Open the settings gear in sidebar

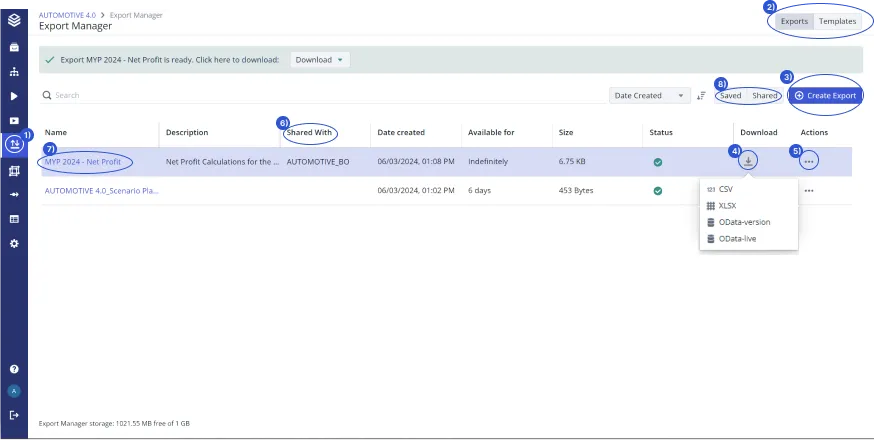click(14, 244)
